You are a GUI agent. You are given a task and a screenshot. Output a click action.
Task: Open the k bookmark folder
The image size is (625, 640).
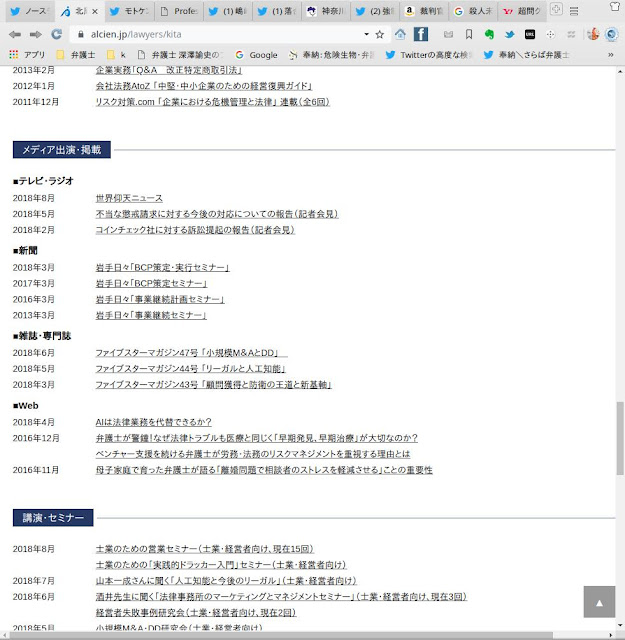pos(116,55)
